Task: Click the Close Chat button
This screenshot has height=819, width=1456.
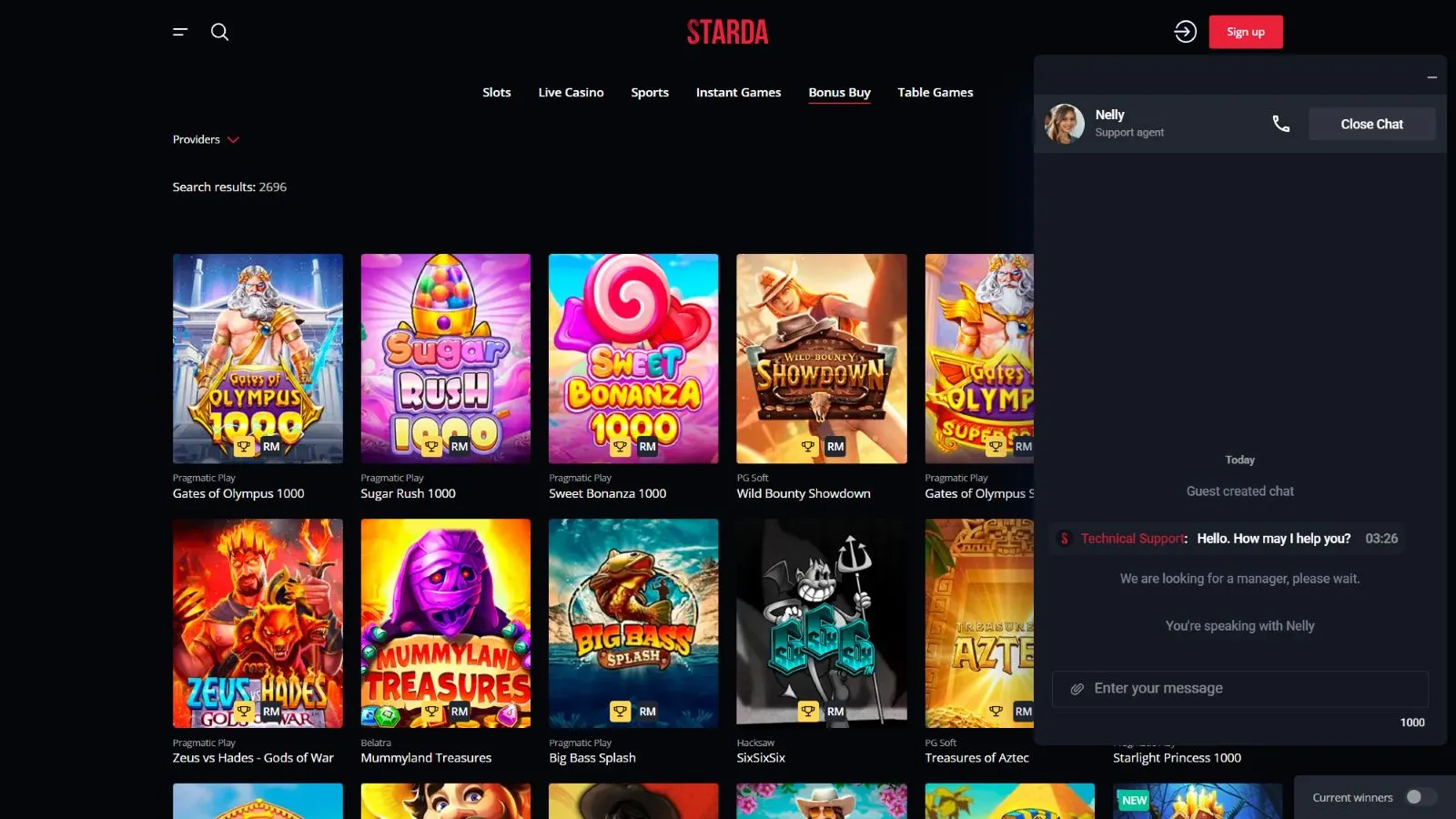Action: point(1372,124)
